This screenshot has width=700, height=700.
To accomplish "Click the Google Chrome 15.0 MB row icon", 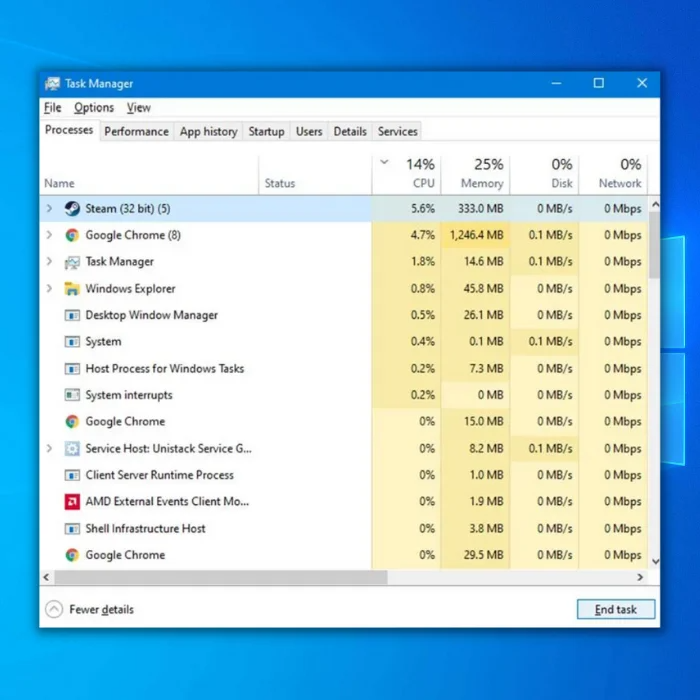I will tap(72, 421).
